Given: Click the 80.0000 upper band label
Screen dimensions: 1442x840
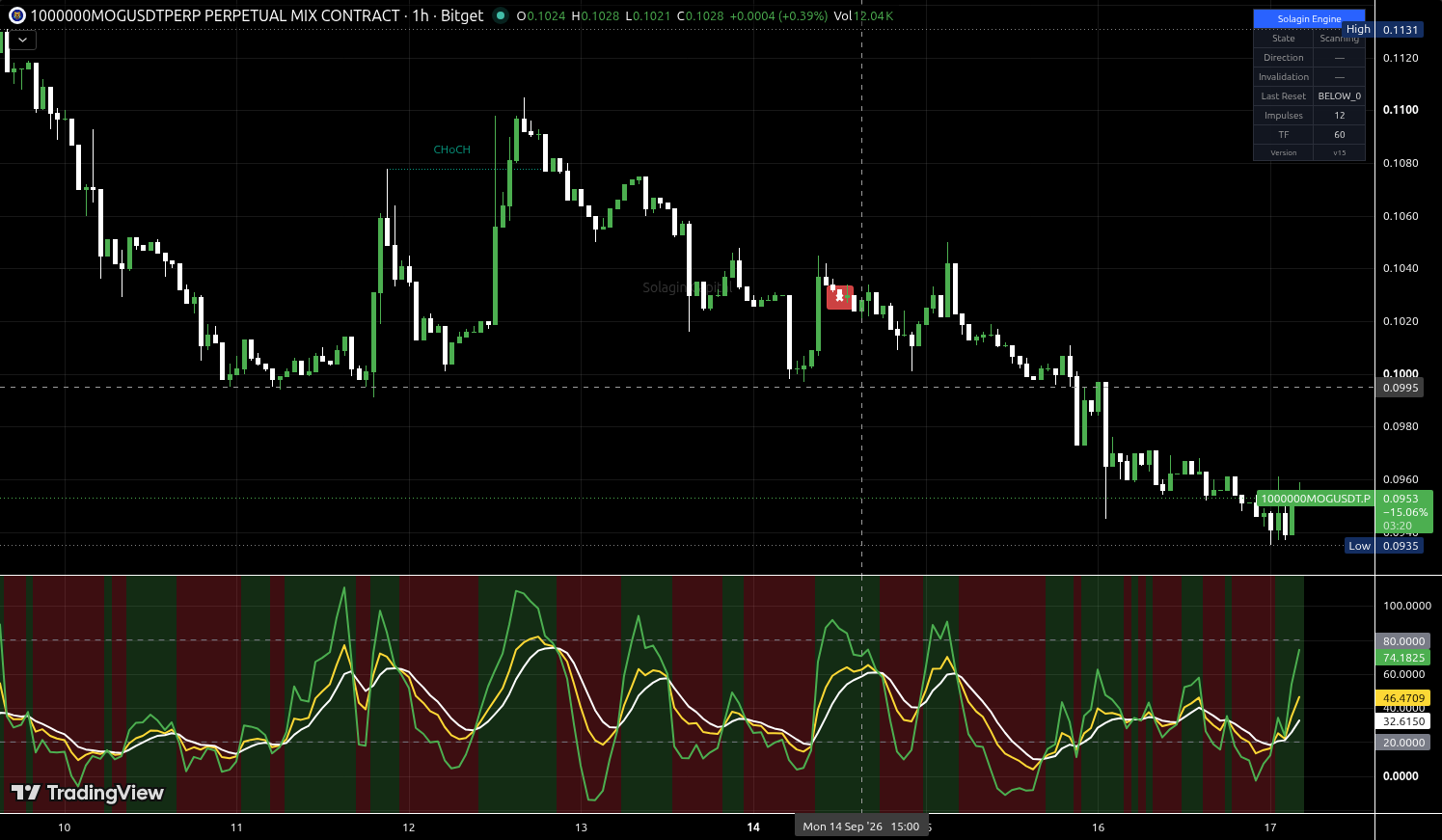Looking at the screenshot, I should [1403, 641].
